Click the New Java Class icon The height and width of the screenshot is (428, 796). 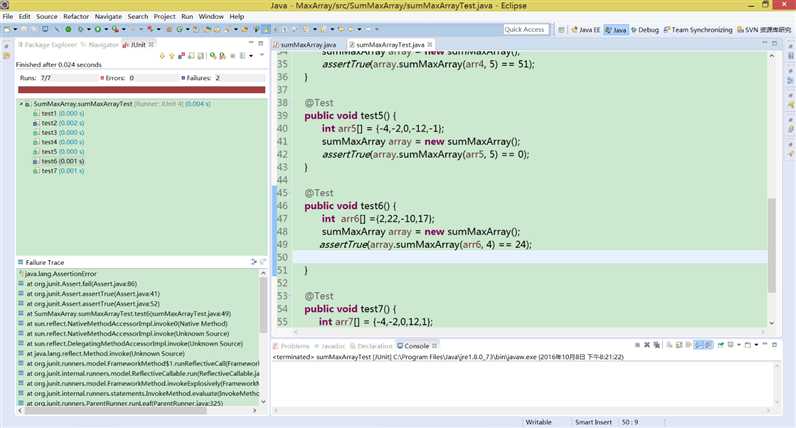coord(179,29)
